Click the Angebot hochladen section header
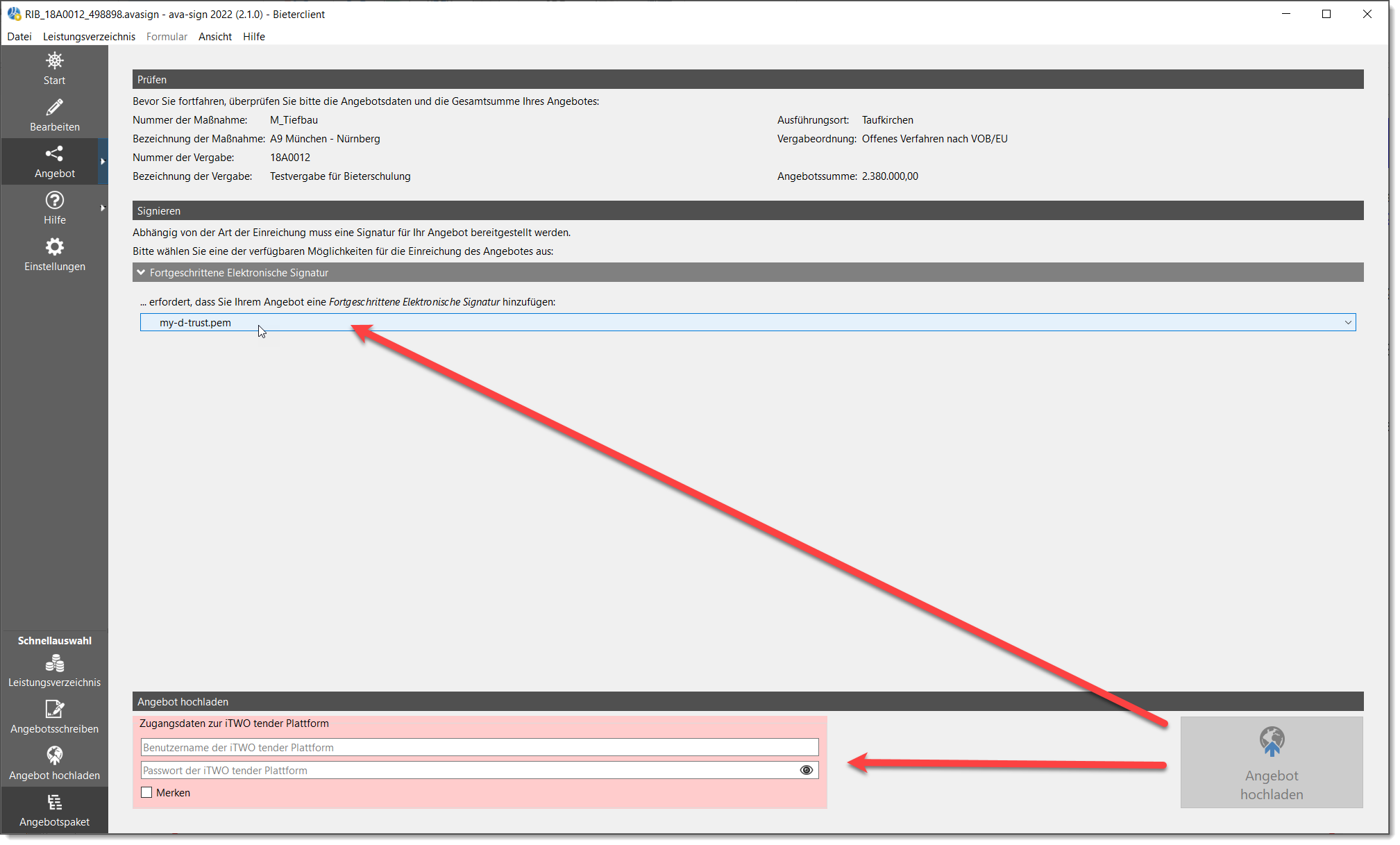The image size is (1400, 845). click(748, 701)
